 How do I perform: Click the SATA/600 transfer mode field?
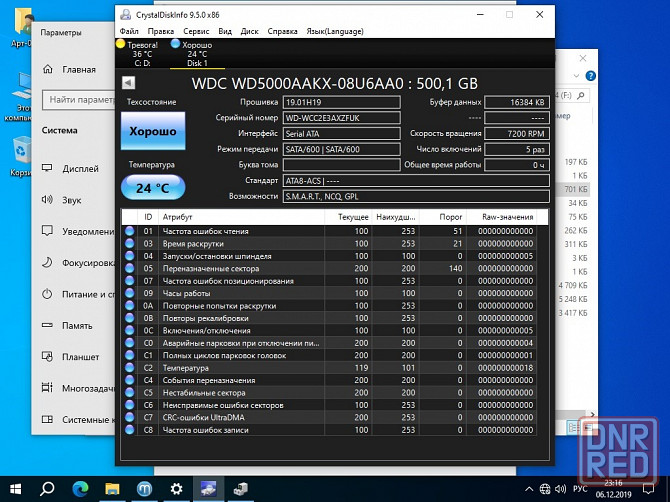341,149
